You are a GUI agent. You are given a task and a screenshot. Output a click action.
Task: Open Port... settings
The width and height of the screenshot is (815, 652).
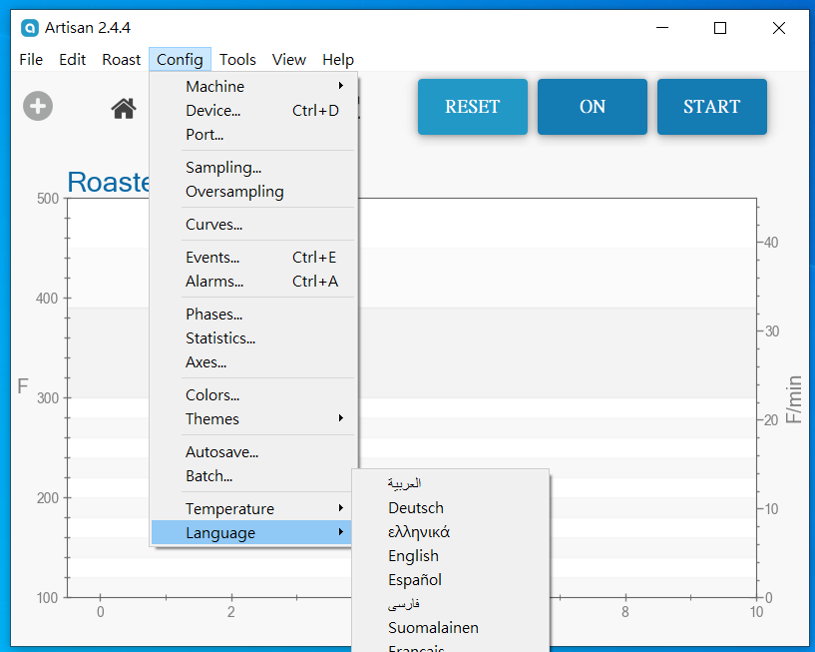tap(253, 134)
